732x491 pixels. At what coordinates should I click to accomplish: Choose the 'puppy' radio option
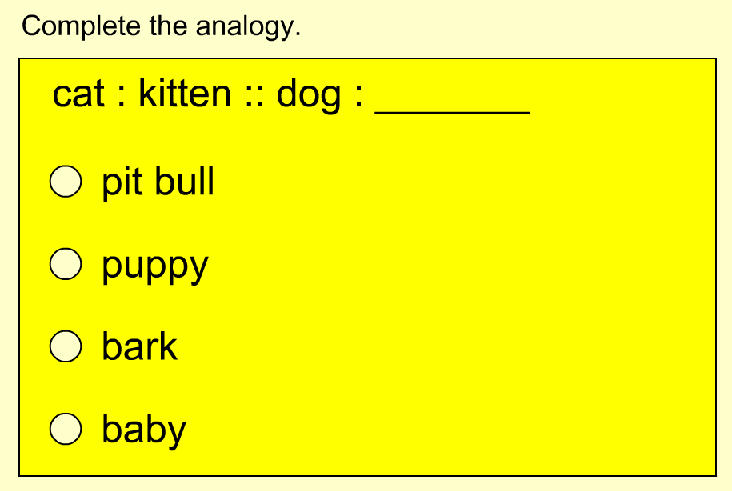pyautogui.click(x=66, y=264)
